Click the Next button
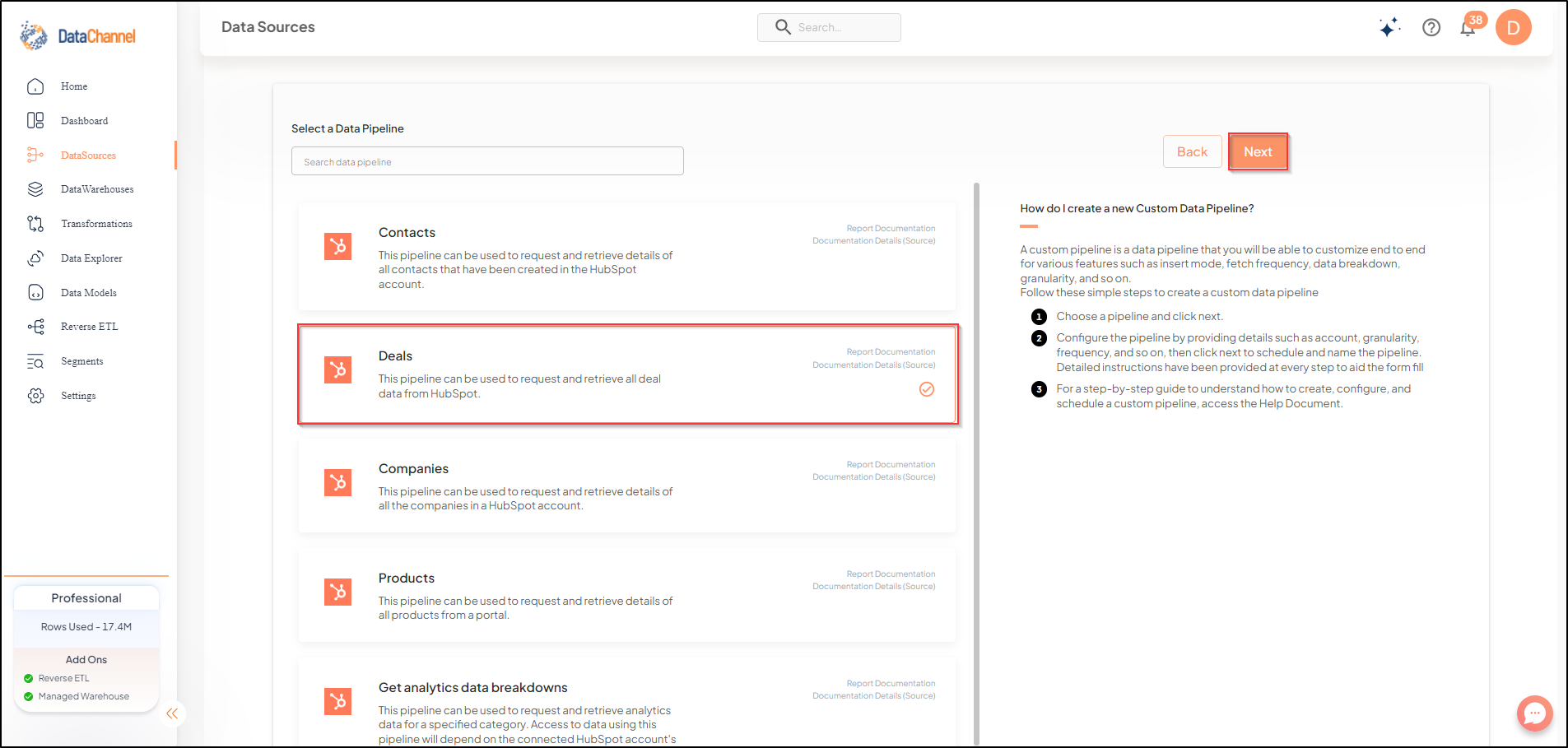 pyautogui.click(x=1258, y=151)
